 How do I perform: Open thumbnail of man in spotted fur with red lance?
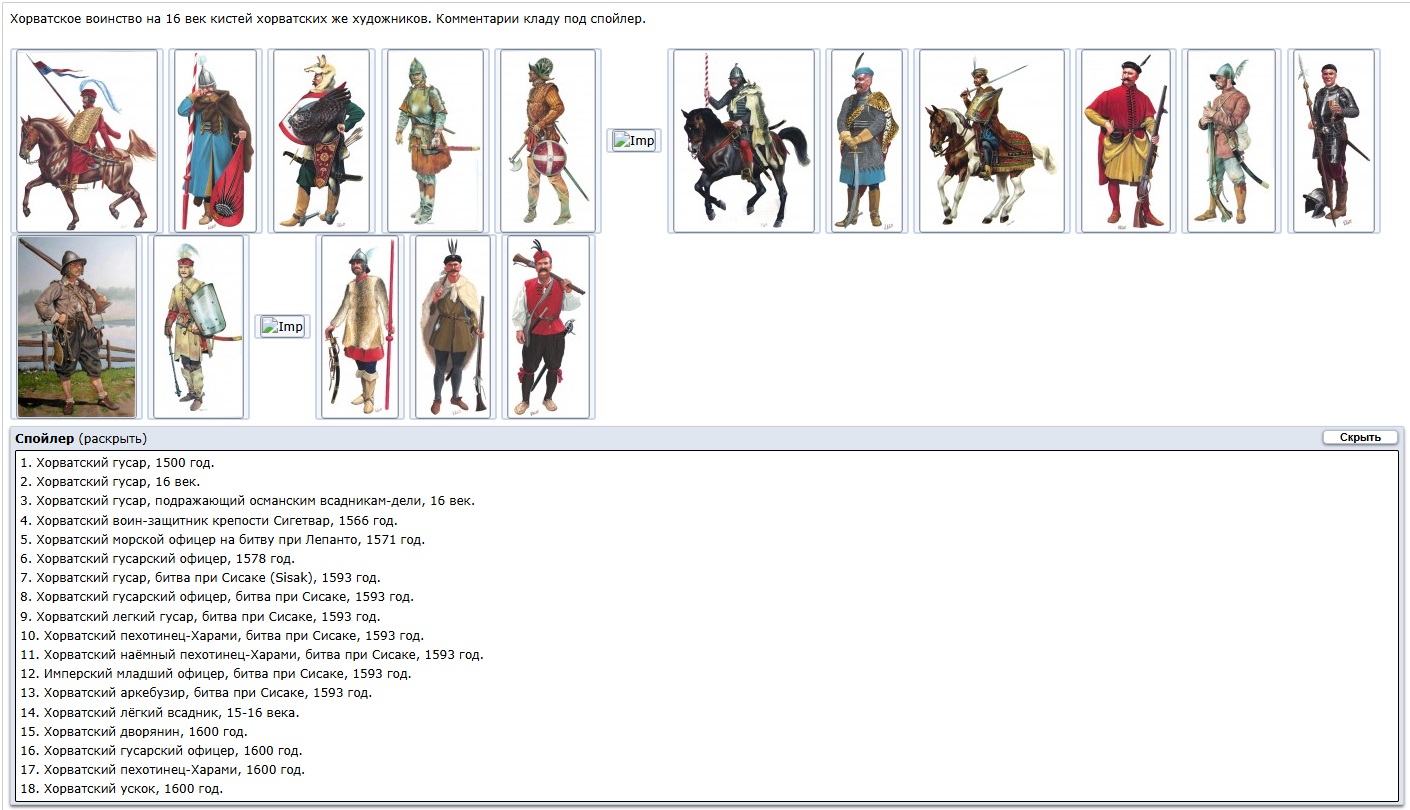point(359,326)
